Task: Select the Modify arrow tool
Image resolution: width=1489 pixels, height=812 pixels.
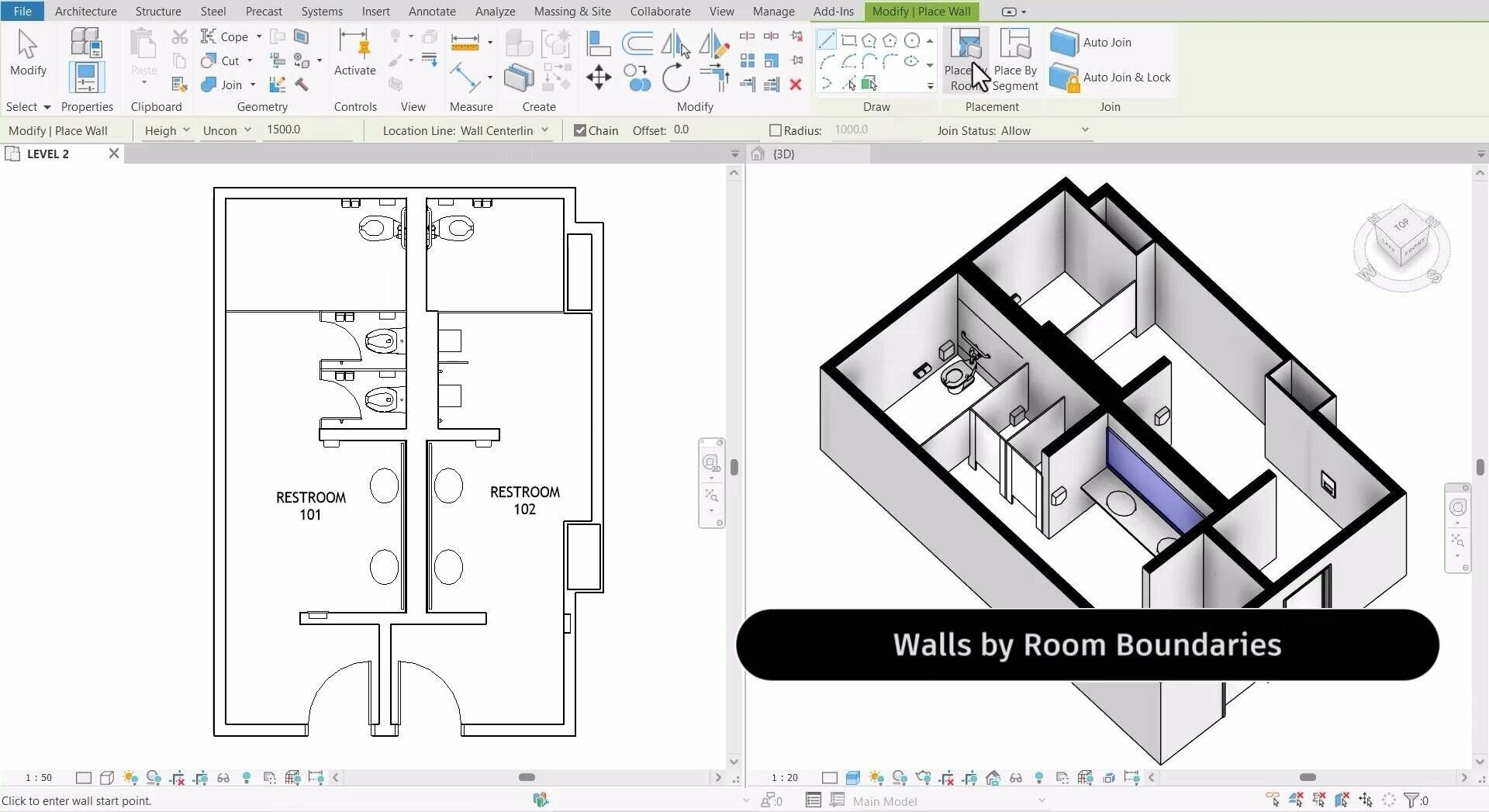Action: 28,52
